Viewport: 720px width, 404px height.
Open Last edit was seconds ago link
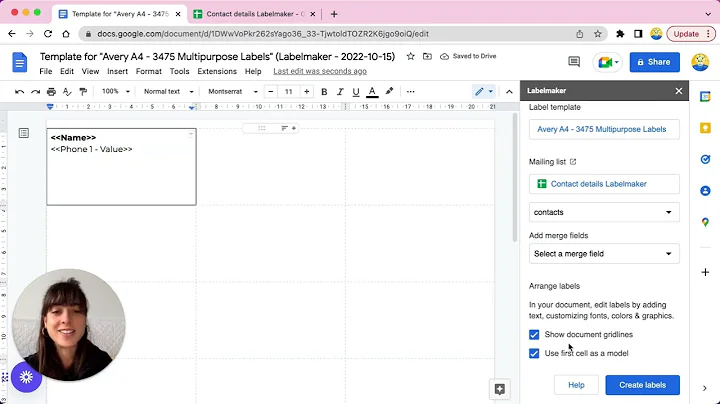point(320,71)
